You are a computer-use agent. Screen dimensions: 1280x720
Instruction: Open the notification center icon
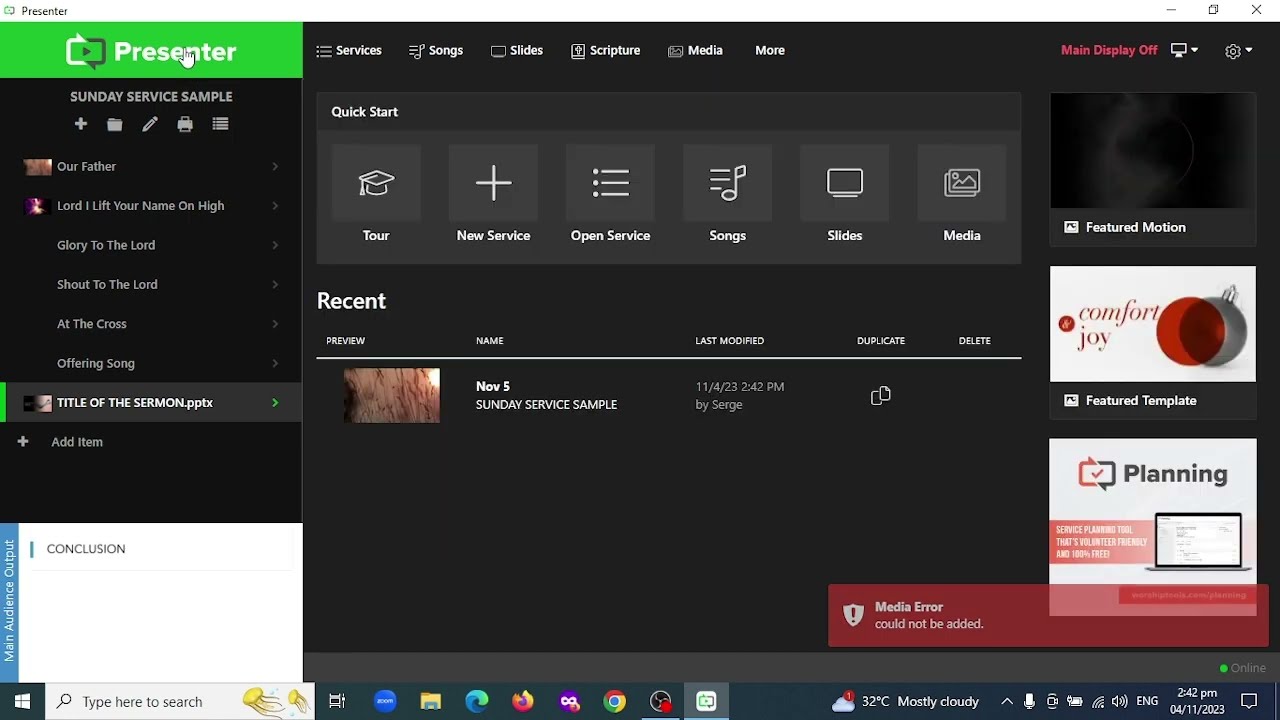(1249, 702)
